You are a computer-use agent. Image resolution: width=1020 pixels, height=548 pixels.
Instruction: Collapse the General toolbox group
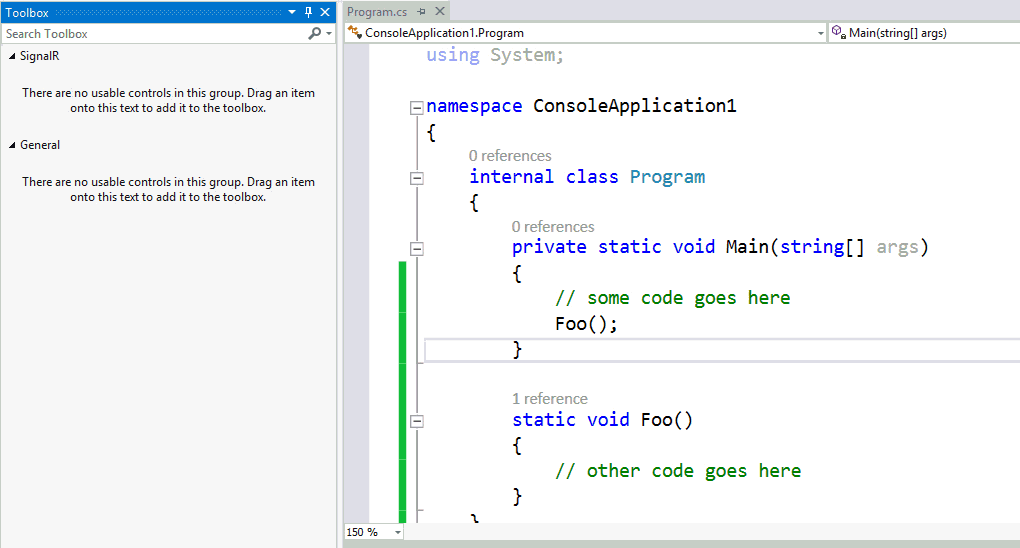(12, 146)
